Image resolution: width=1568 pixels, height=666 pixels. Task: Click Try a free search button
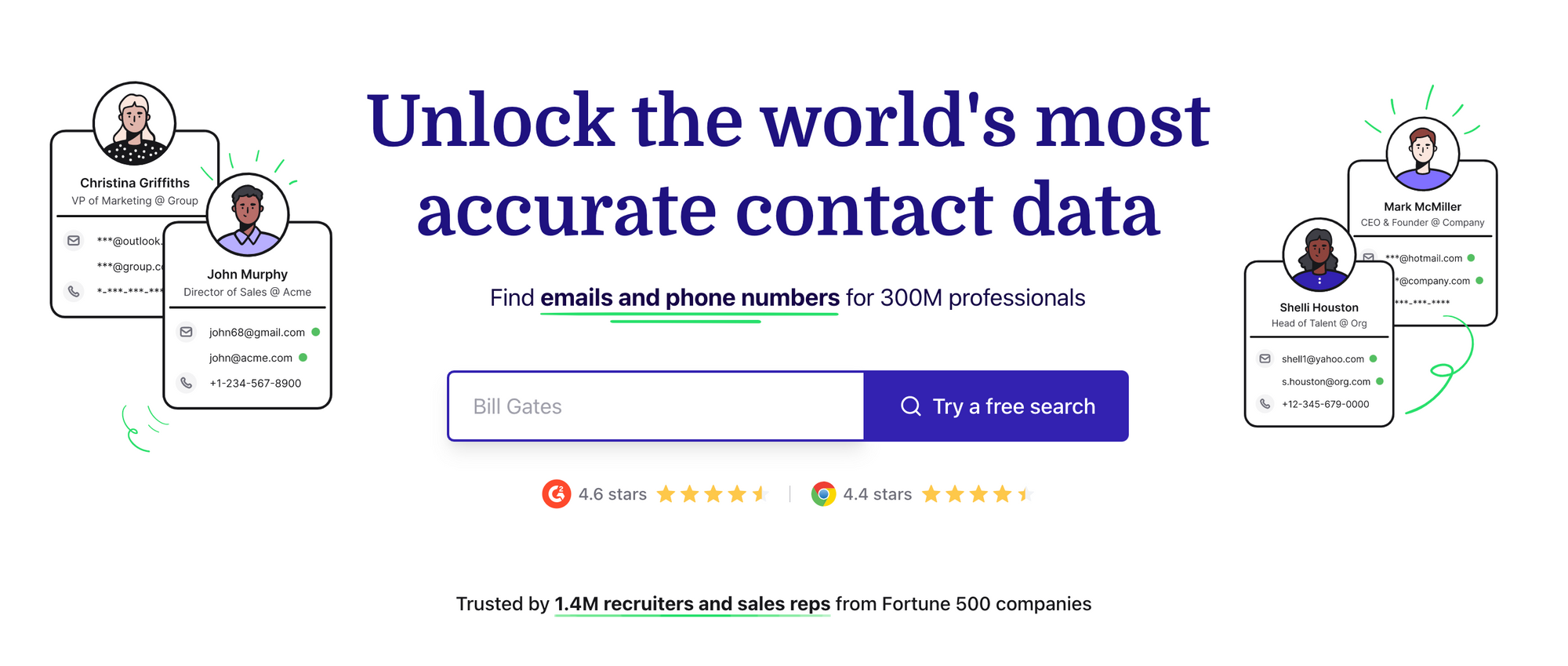tap(996, 406)
